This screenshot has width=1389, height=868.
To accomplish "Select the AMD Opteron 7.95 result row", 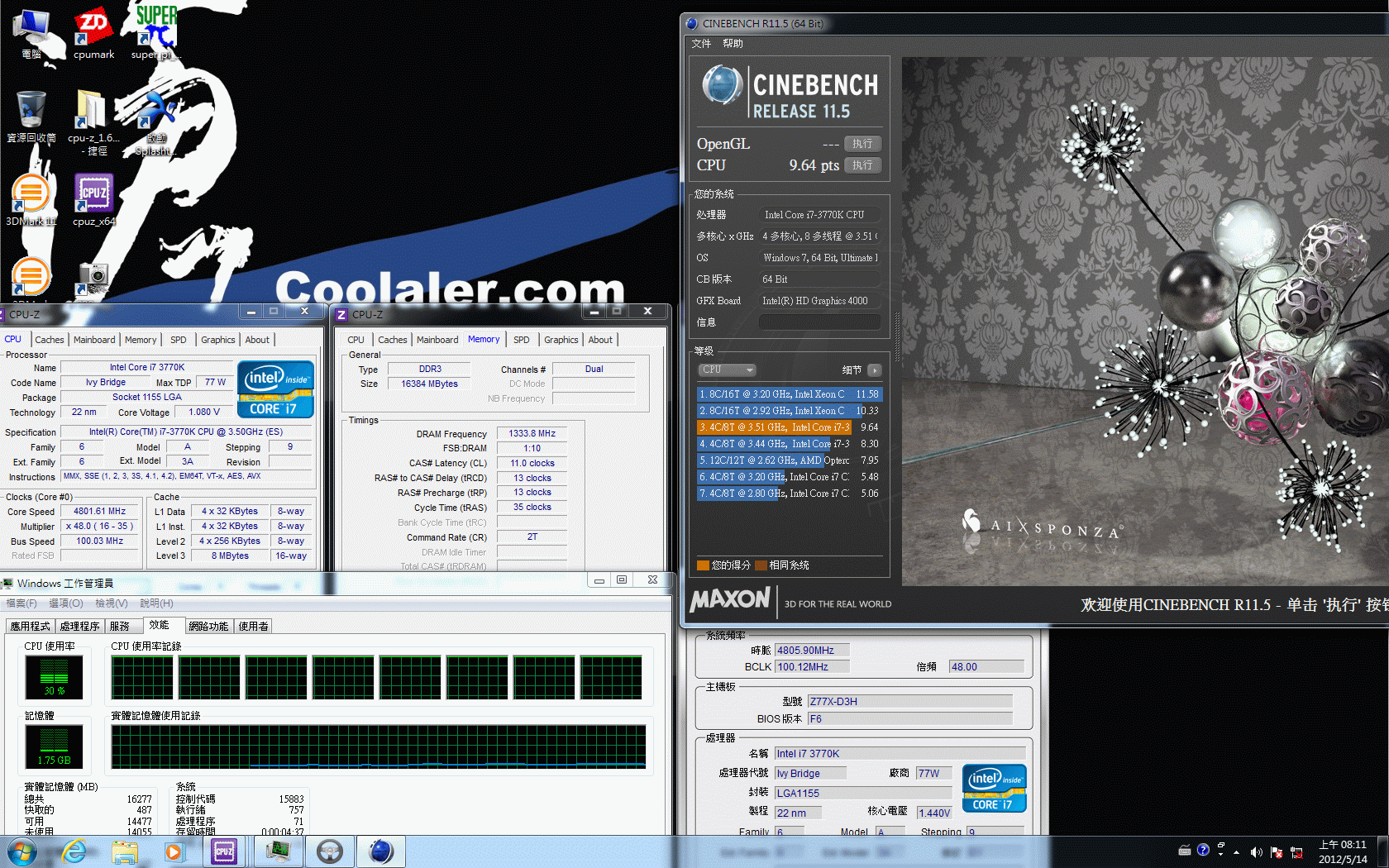I will (790, 460).
